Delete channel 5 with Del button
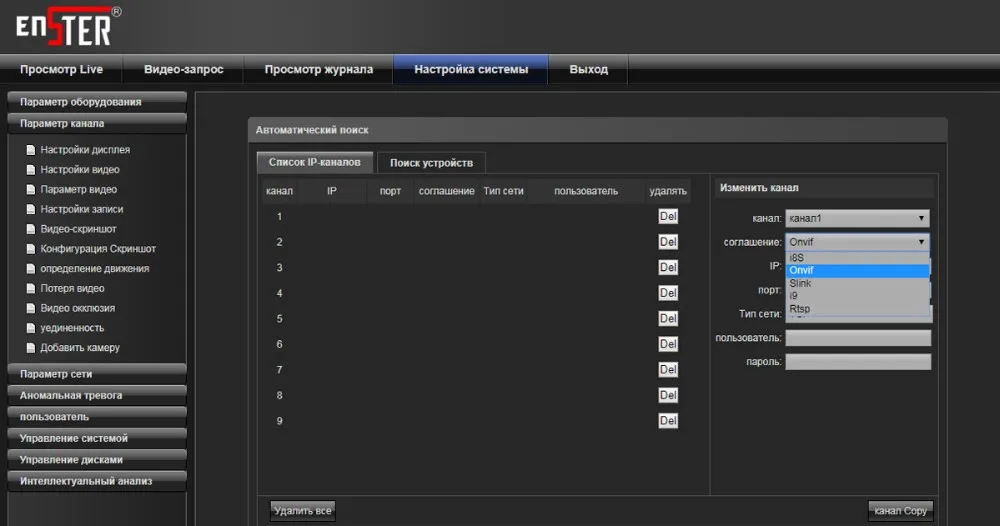Screen dimensions: 1000x526 668,318
